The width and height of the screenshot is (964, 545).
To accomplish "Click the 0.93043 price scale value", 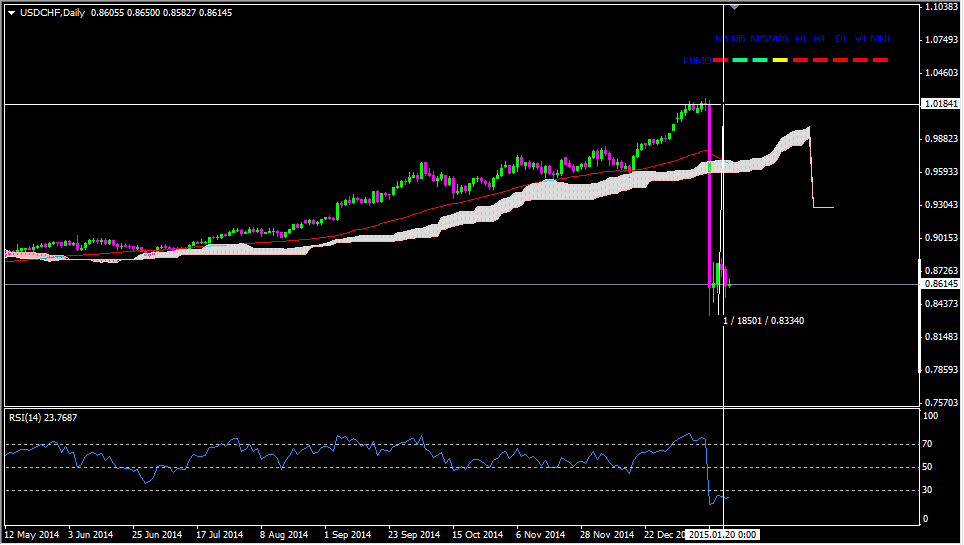I will (941, 205).
